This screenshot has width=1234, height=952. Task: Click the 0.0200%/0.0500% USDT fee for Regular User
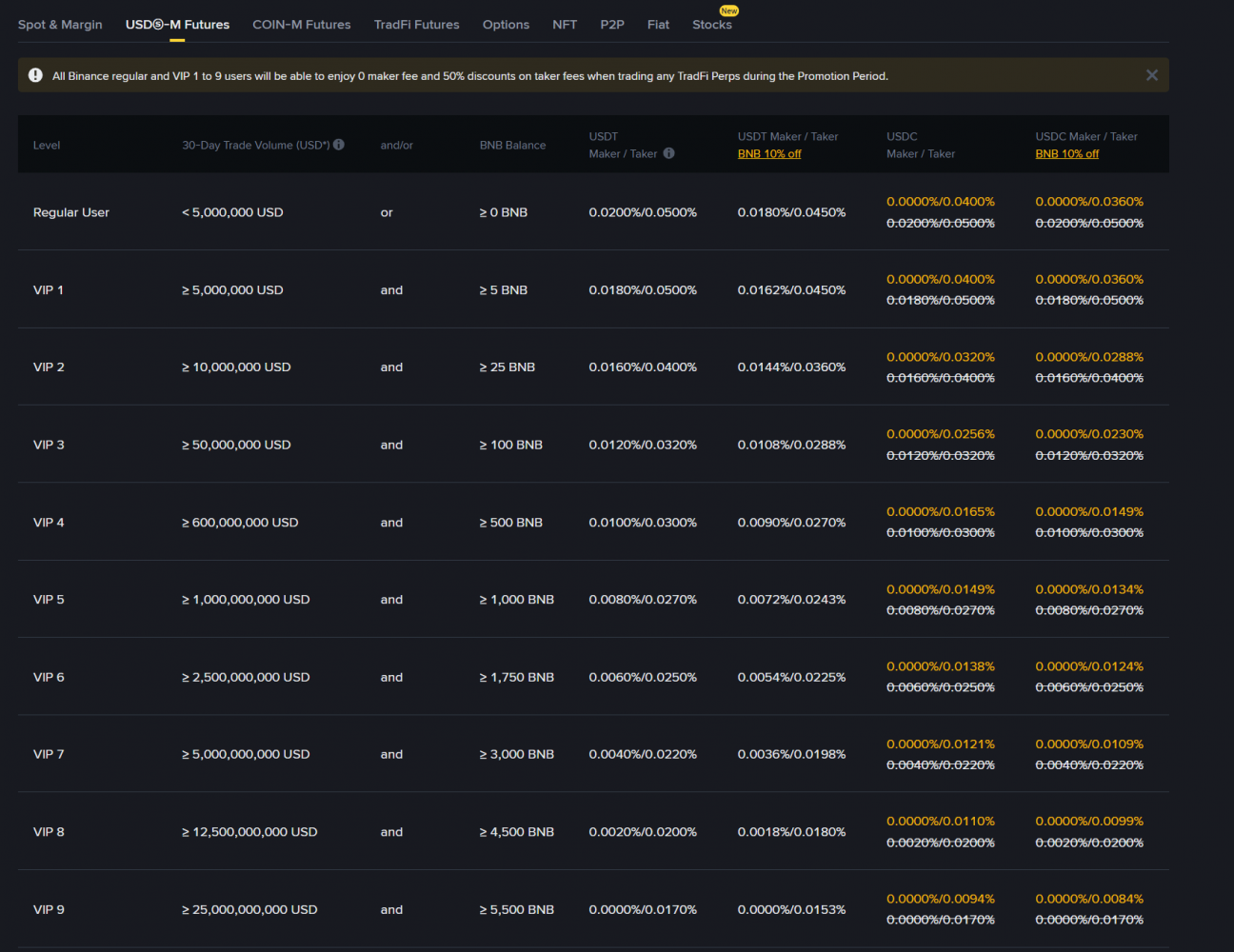(643, 212)
